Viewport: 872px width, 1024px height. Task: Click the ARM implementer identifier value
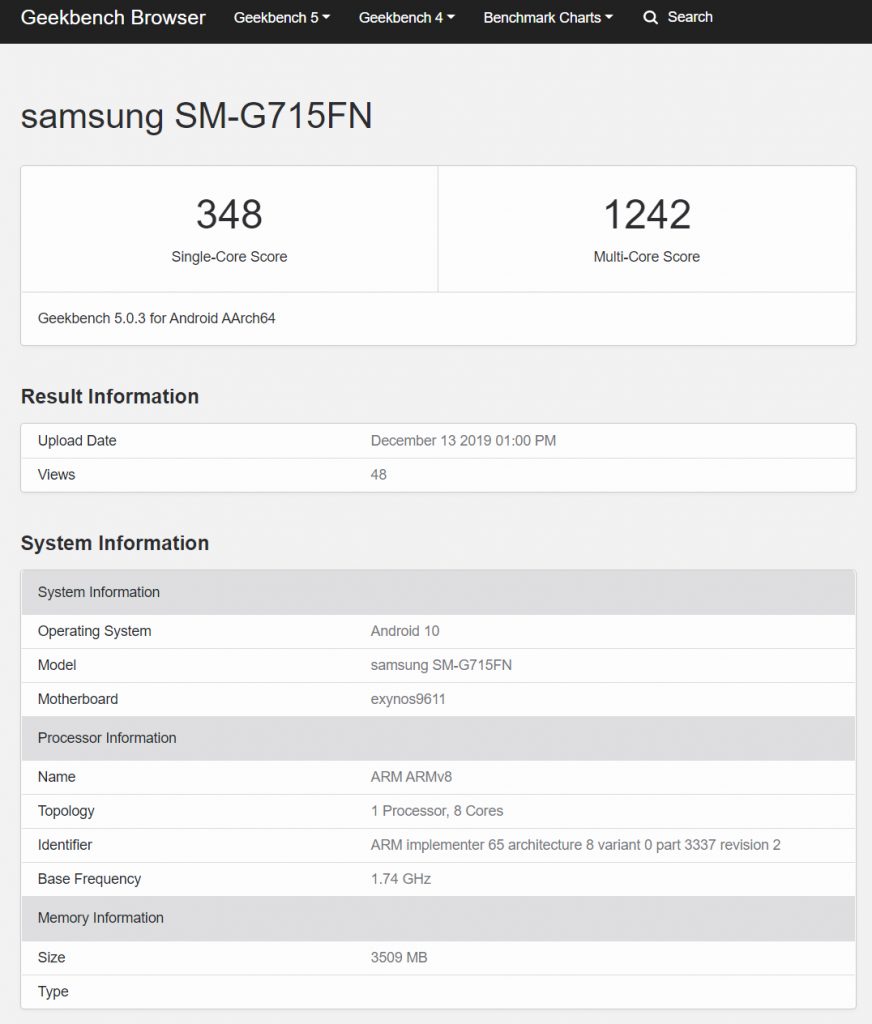575,845
